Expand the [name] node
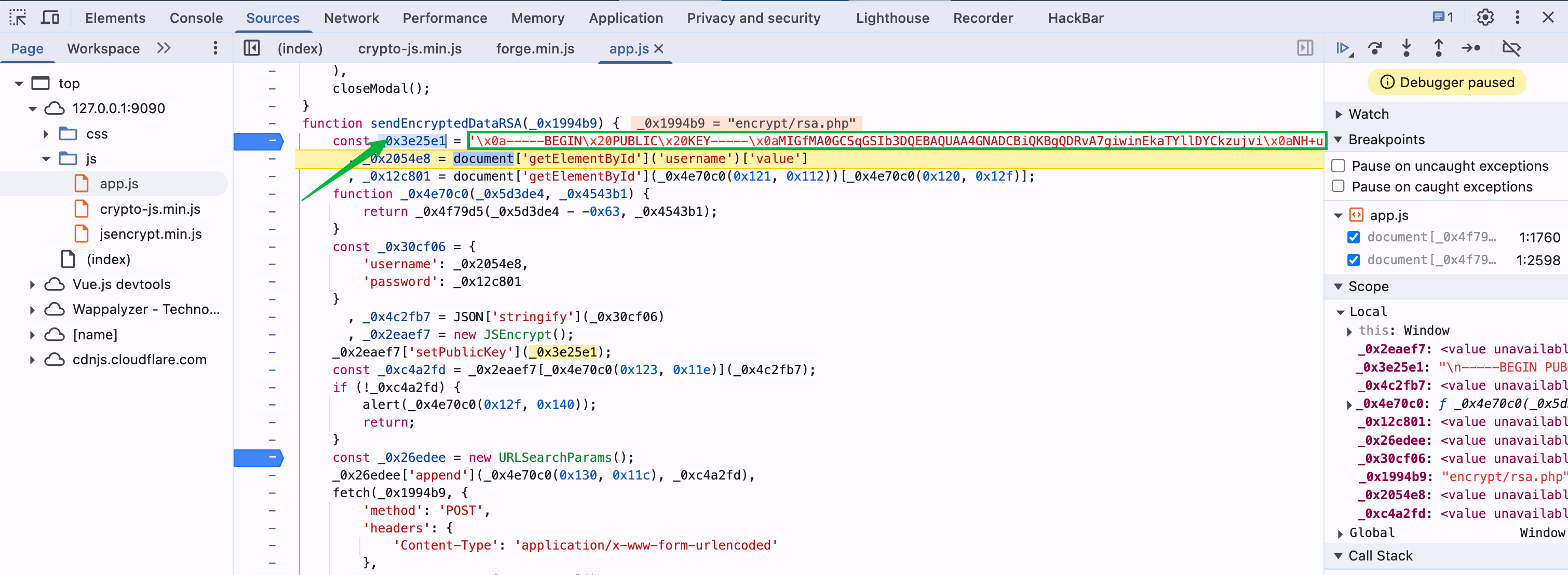Screen dimensions: 1568x575 point(32,335)
